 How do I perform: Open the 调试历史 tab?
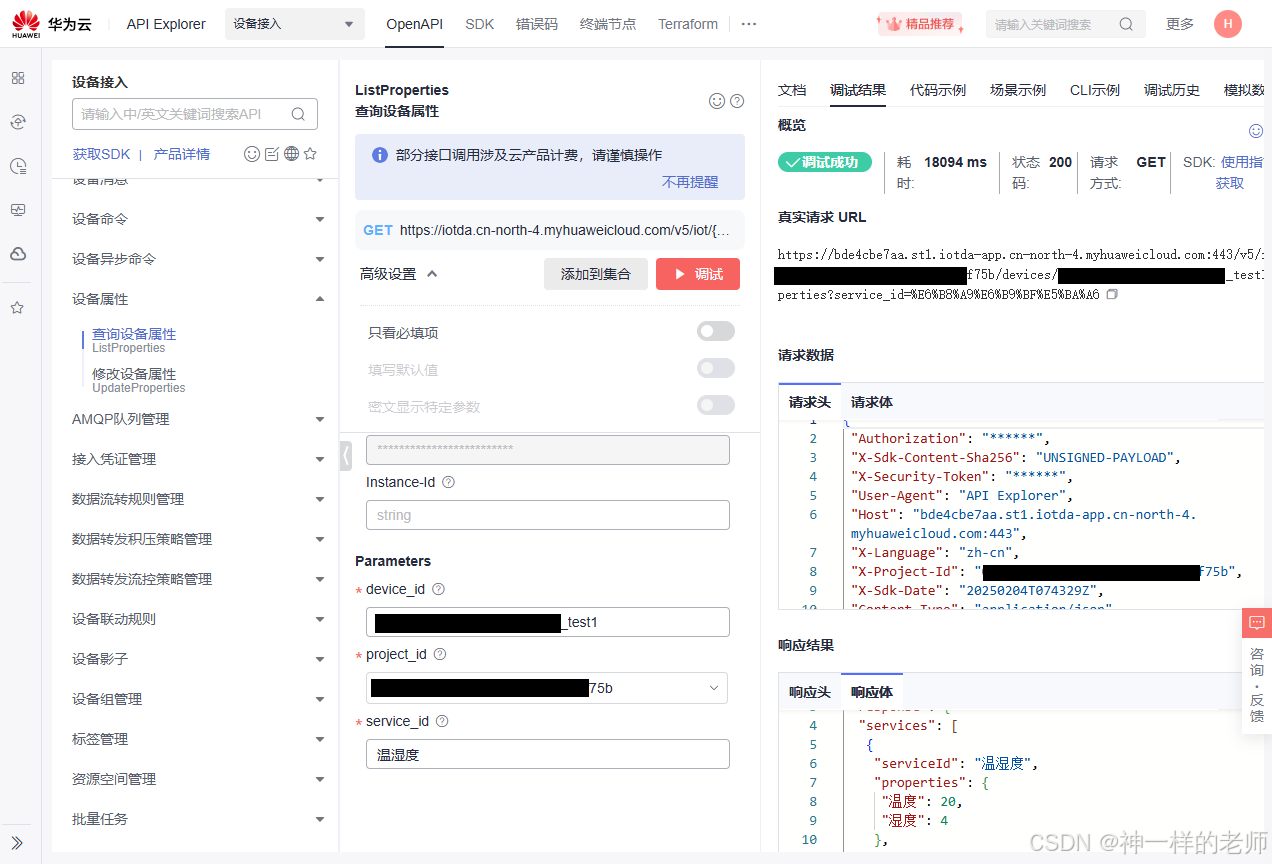pos(1172,90)
